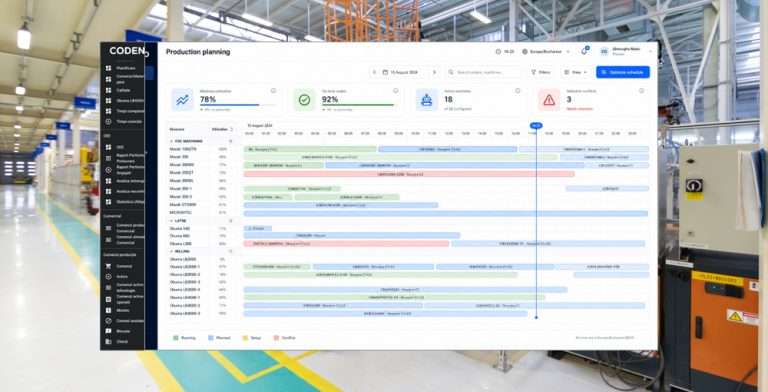
Task: Open Clienti at the sidebar bottom
Action: tap(121, 342)
